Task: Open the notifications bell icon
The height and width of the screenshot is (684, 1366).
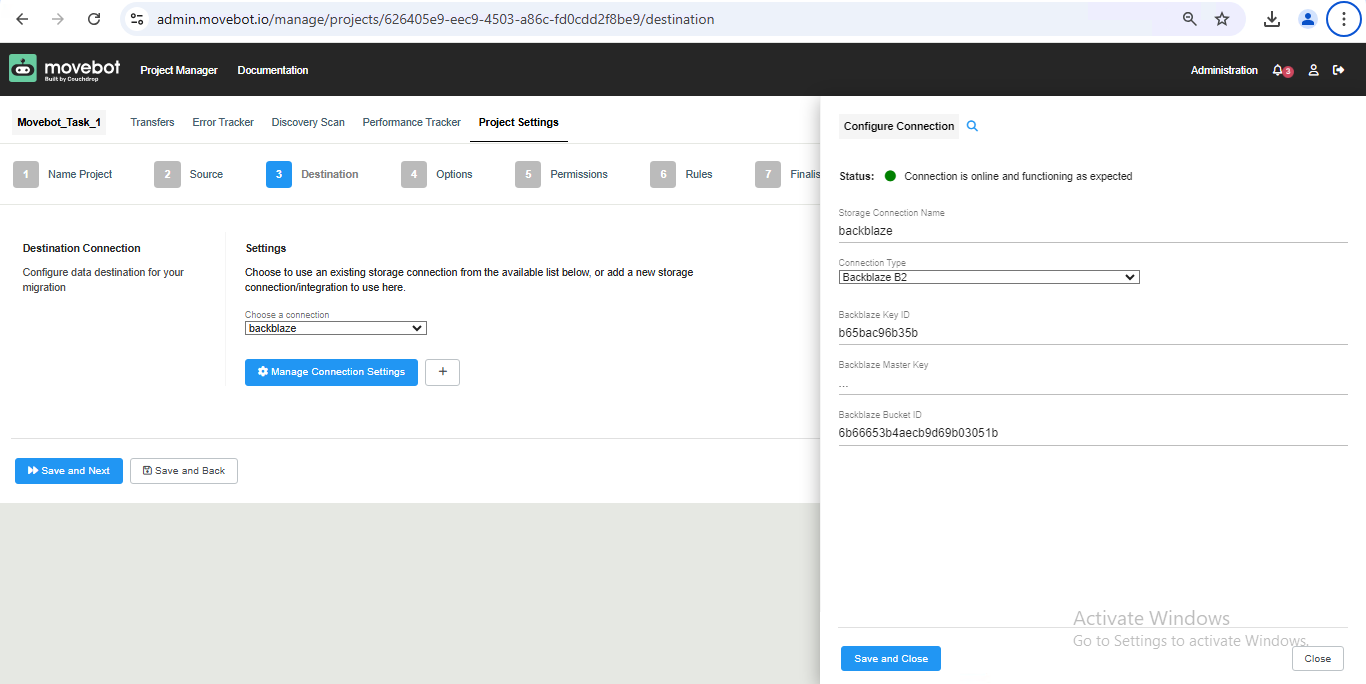Action: pos(1279,70)
